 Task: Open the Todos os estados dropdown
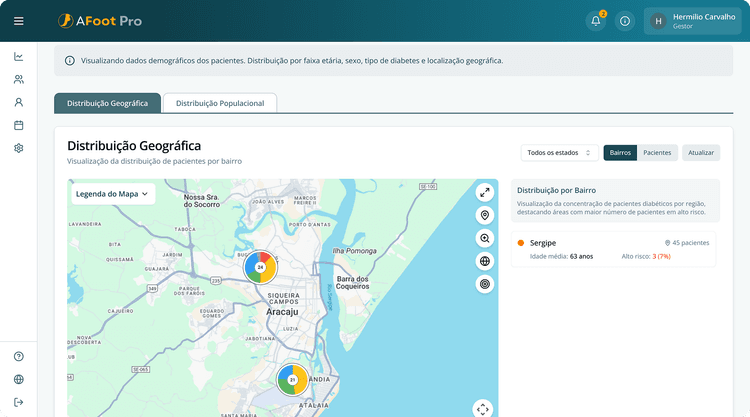point(560,153)
